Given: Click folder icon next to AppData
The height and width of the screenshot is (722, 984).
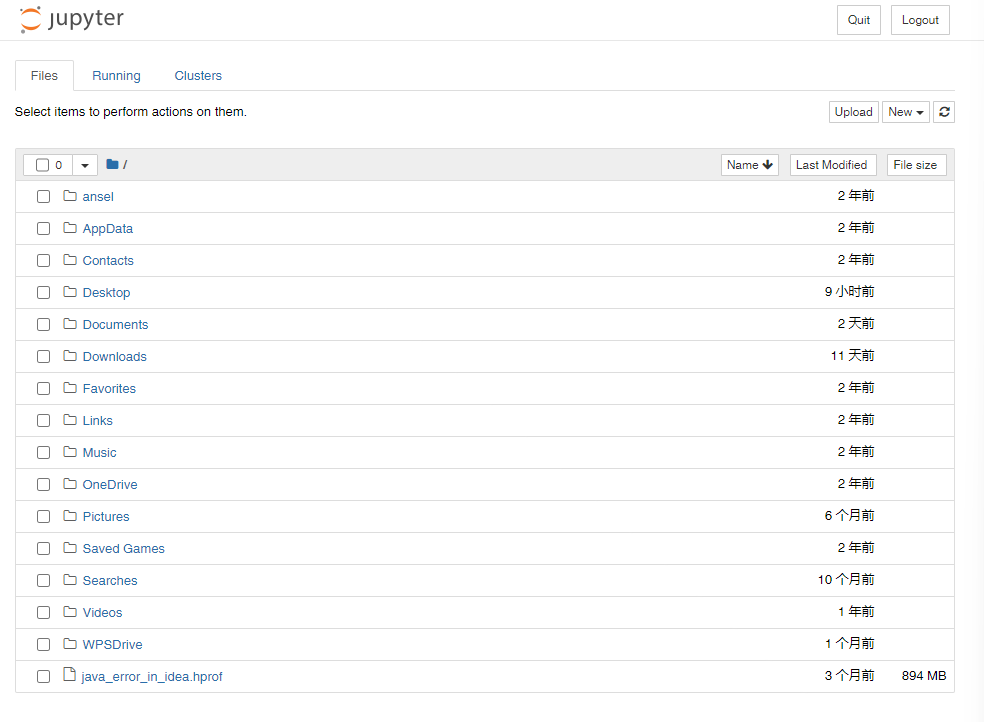Looking at the screenshot, I should (x=70, y=228).
